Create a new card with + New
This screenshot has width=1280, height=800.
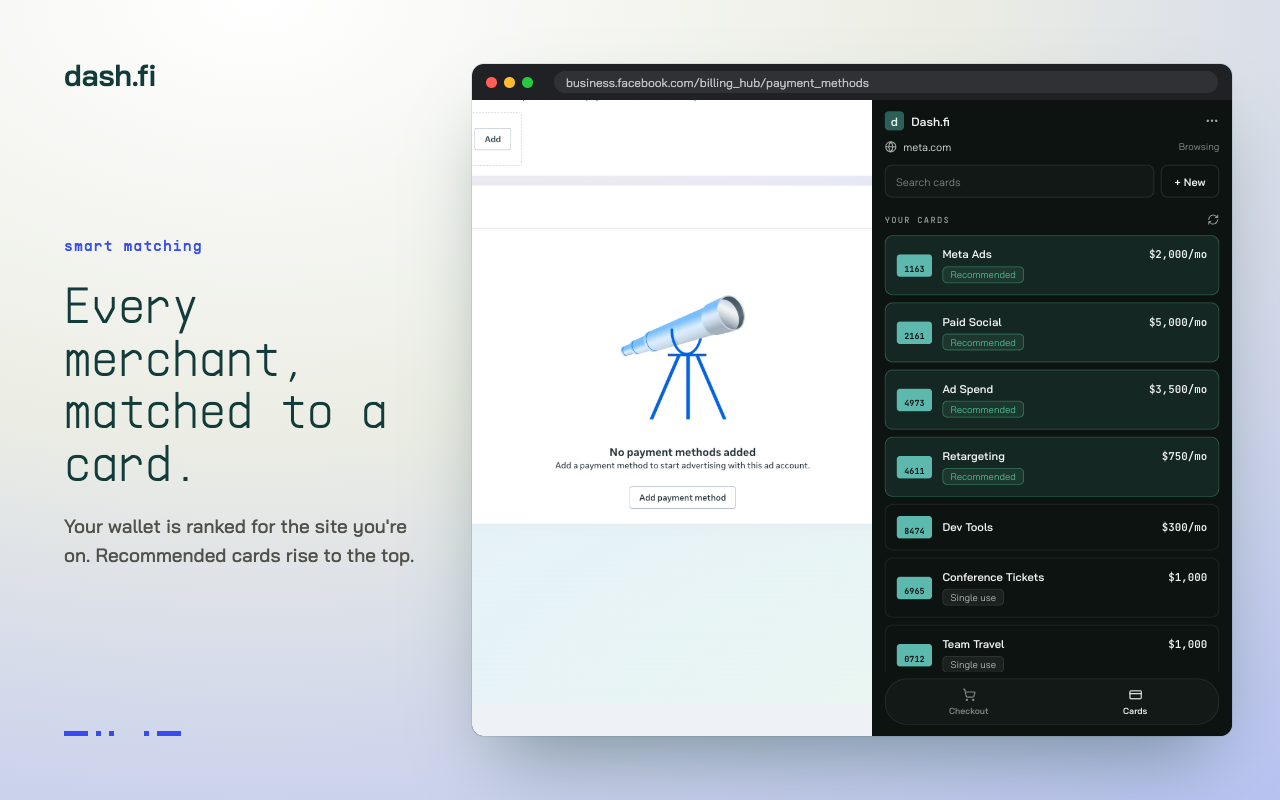click(x=1190, y=182)
